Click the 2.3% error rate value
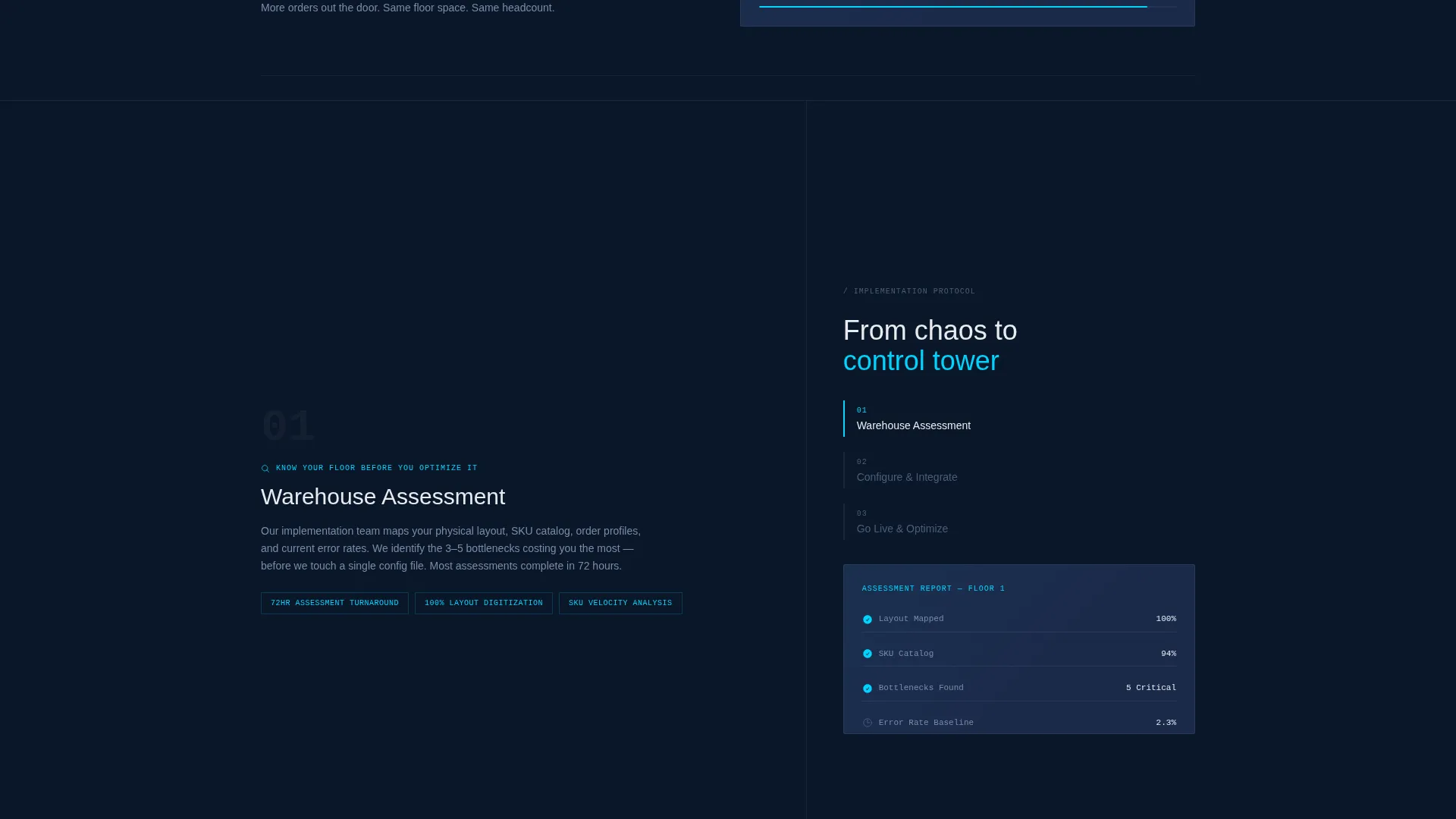Image resolution: width=1456 pixels, height=819 pixels. 1166,723
